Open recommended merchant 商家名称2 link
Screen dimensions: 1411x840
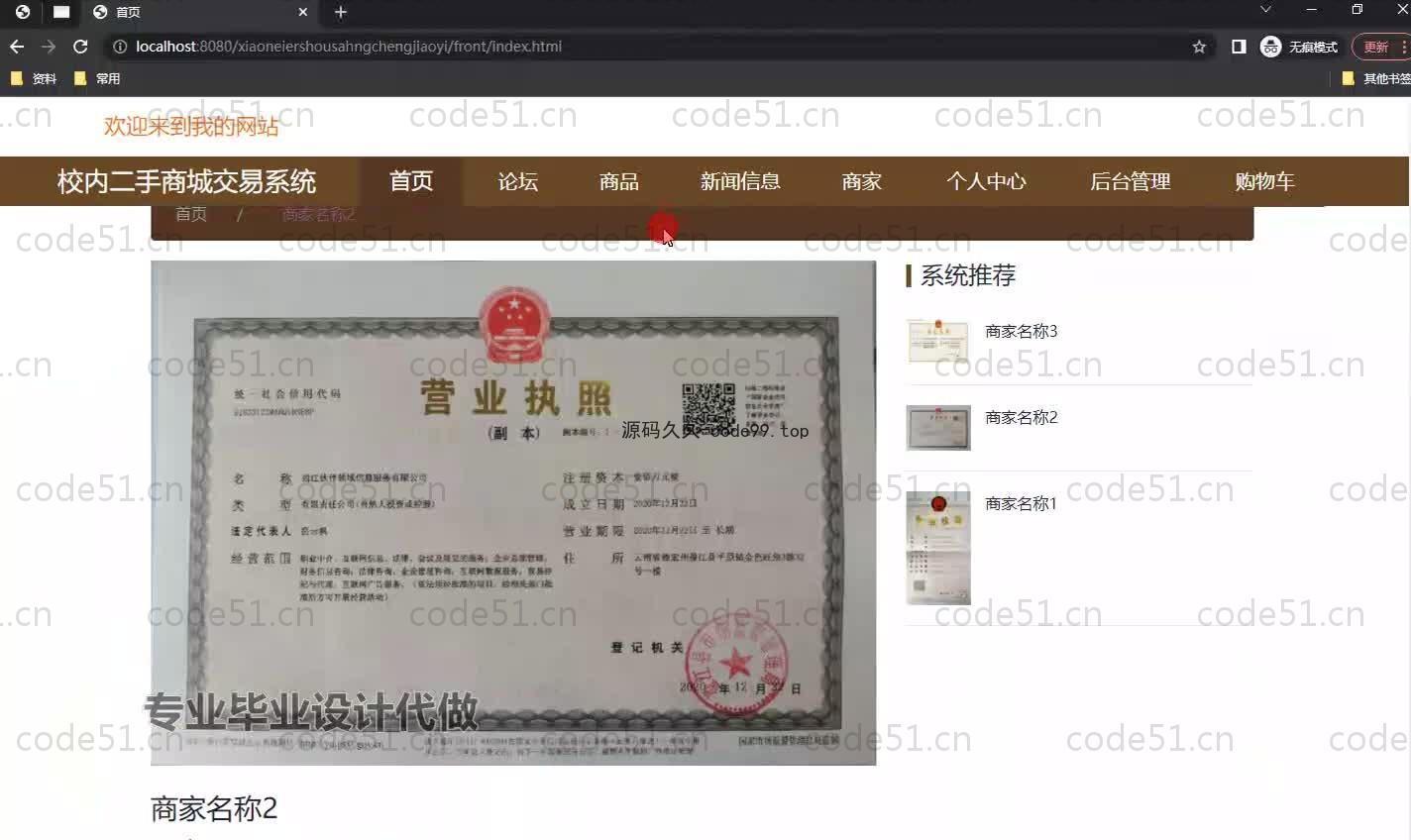point(1021,417)
